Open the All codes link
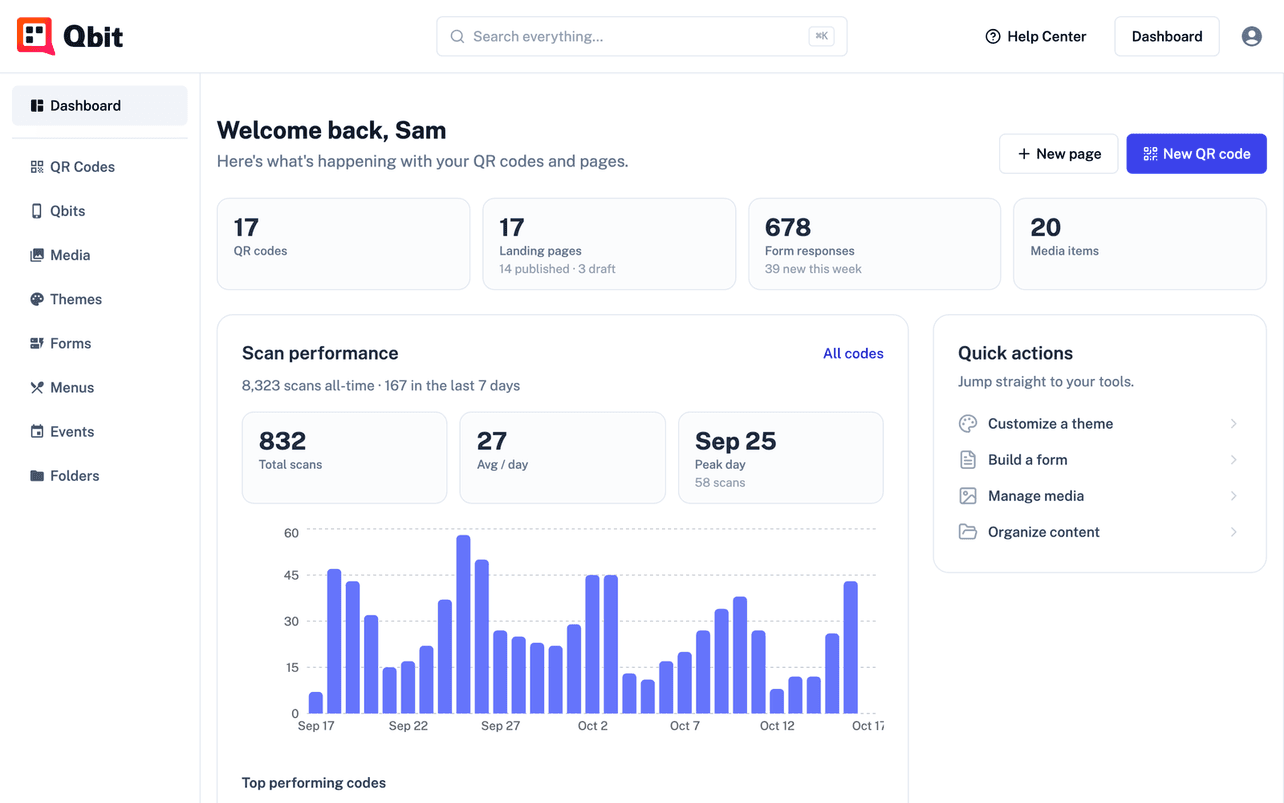 click(853, 353)
